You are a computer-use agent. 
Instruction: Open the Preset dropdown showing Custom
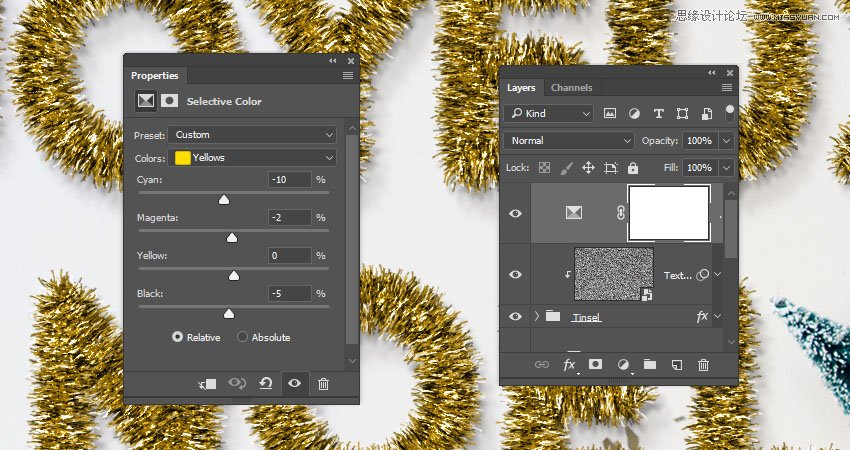[x=252, y=134]
